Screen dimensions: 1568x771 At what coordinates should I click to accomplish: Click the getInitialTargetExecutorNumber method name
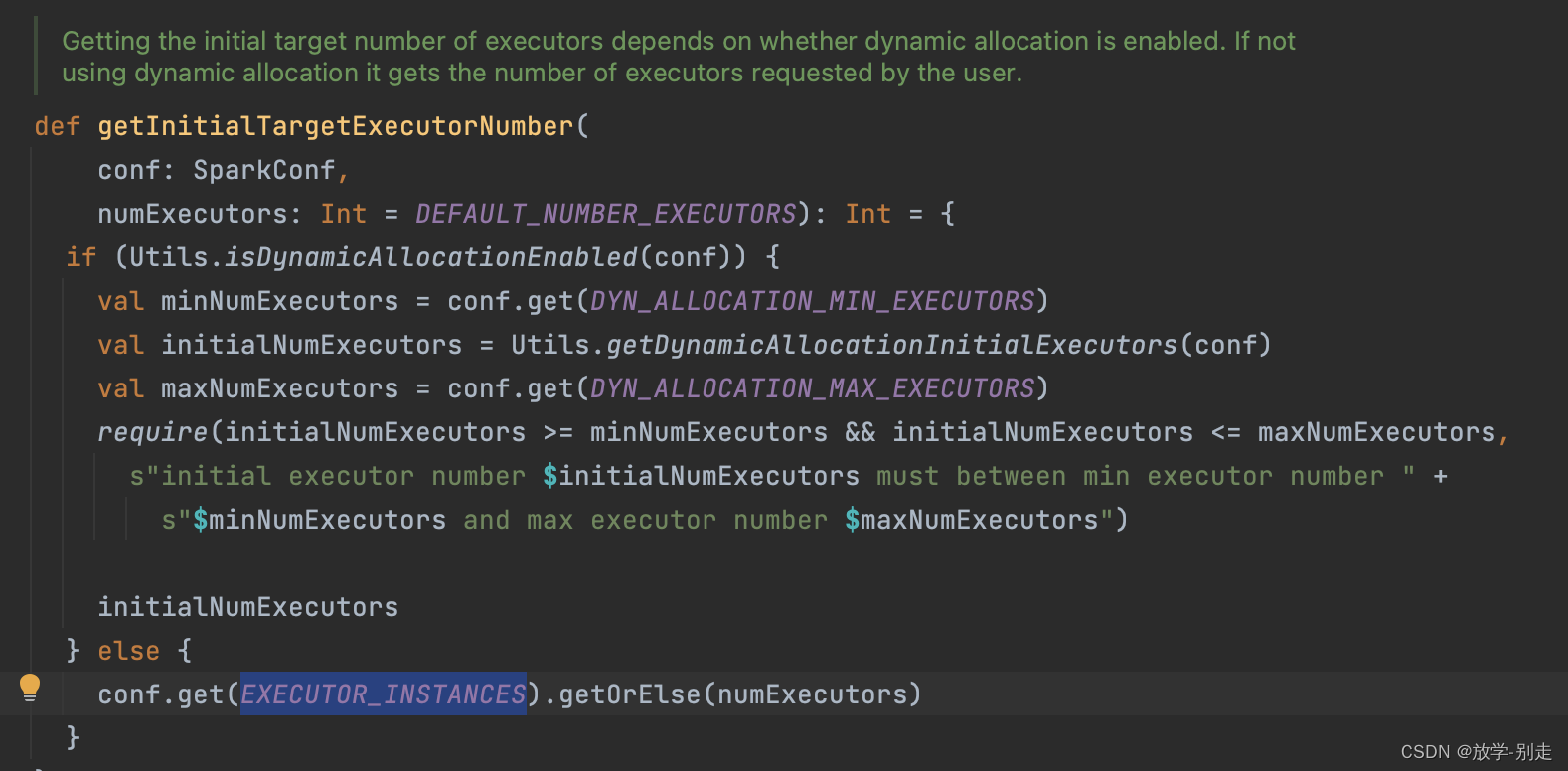pyautogui.click(x=336, y=126)
